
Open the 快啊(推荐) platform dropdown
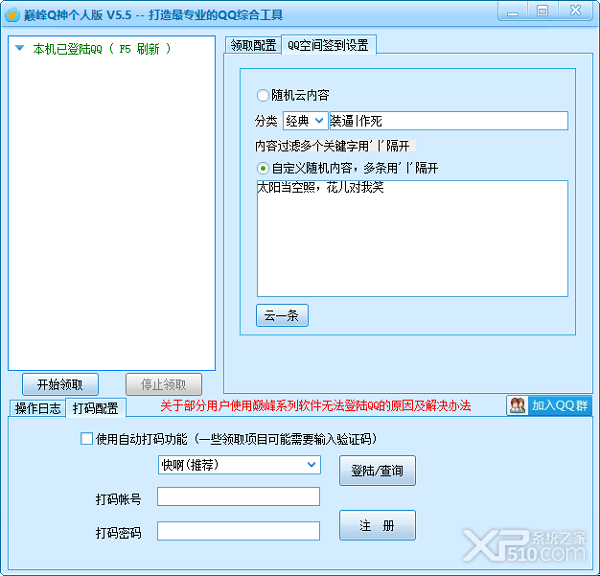(239, 465)
